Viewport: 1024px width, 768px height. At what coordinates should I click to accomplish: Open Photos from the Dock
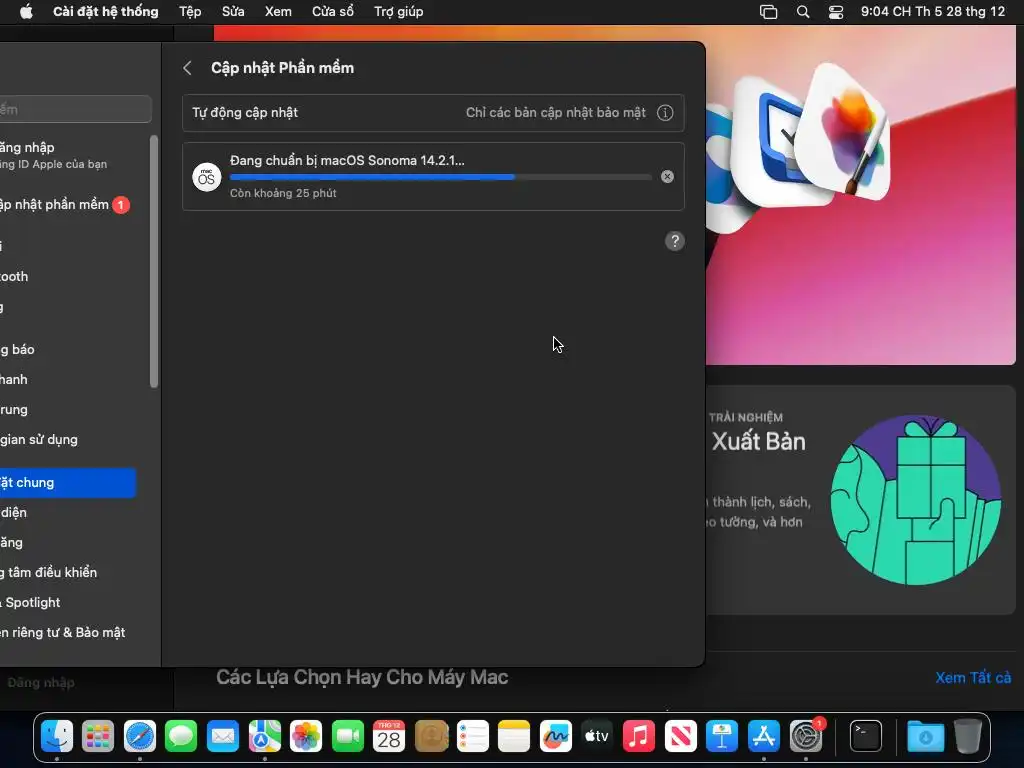click(x=306, y=736)
